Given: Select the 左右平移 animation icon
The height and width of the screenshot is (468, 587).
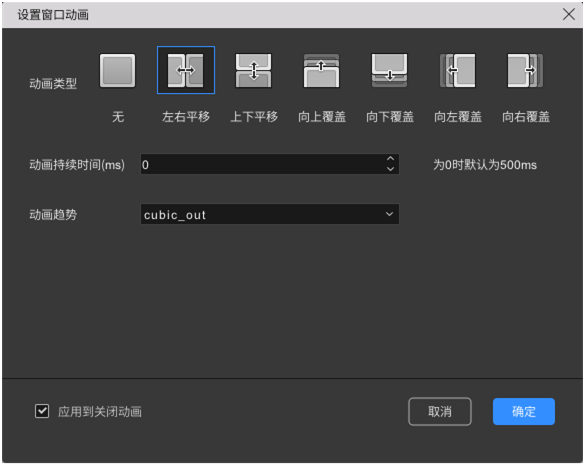Looking at the screenshot, I should coord(186,70).
